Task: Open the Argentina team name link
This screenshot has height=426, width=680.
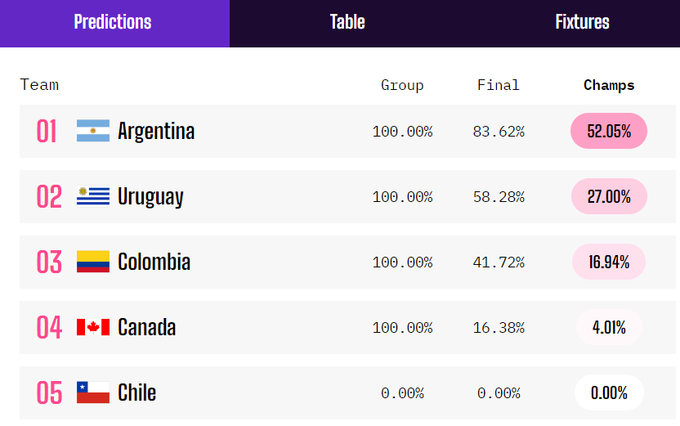Action: point(156,131)
